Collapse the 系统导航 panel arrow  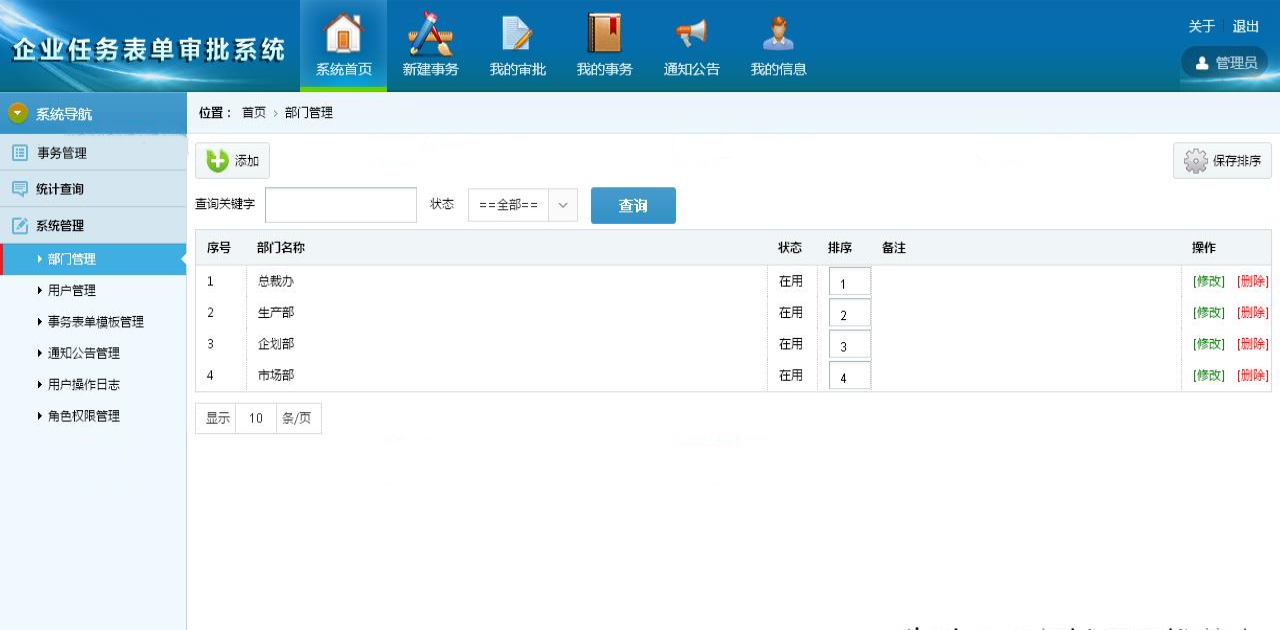point(18,114)
